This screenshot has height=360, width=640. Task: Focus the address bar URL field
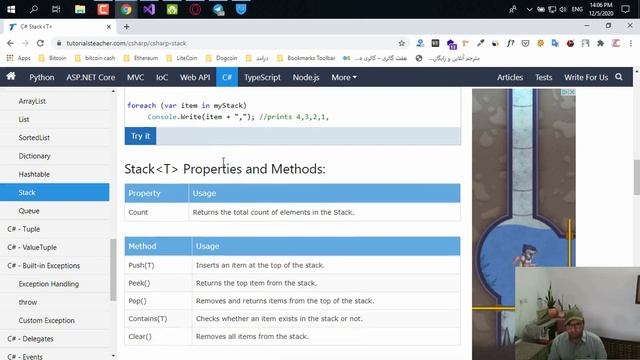coord(229,43)
